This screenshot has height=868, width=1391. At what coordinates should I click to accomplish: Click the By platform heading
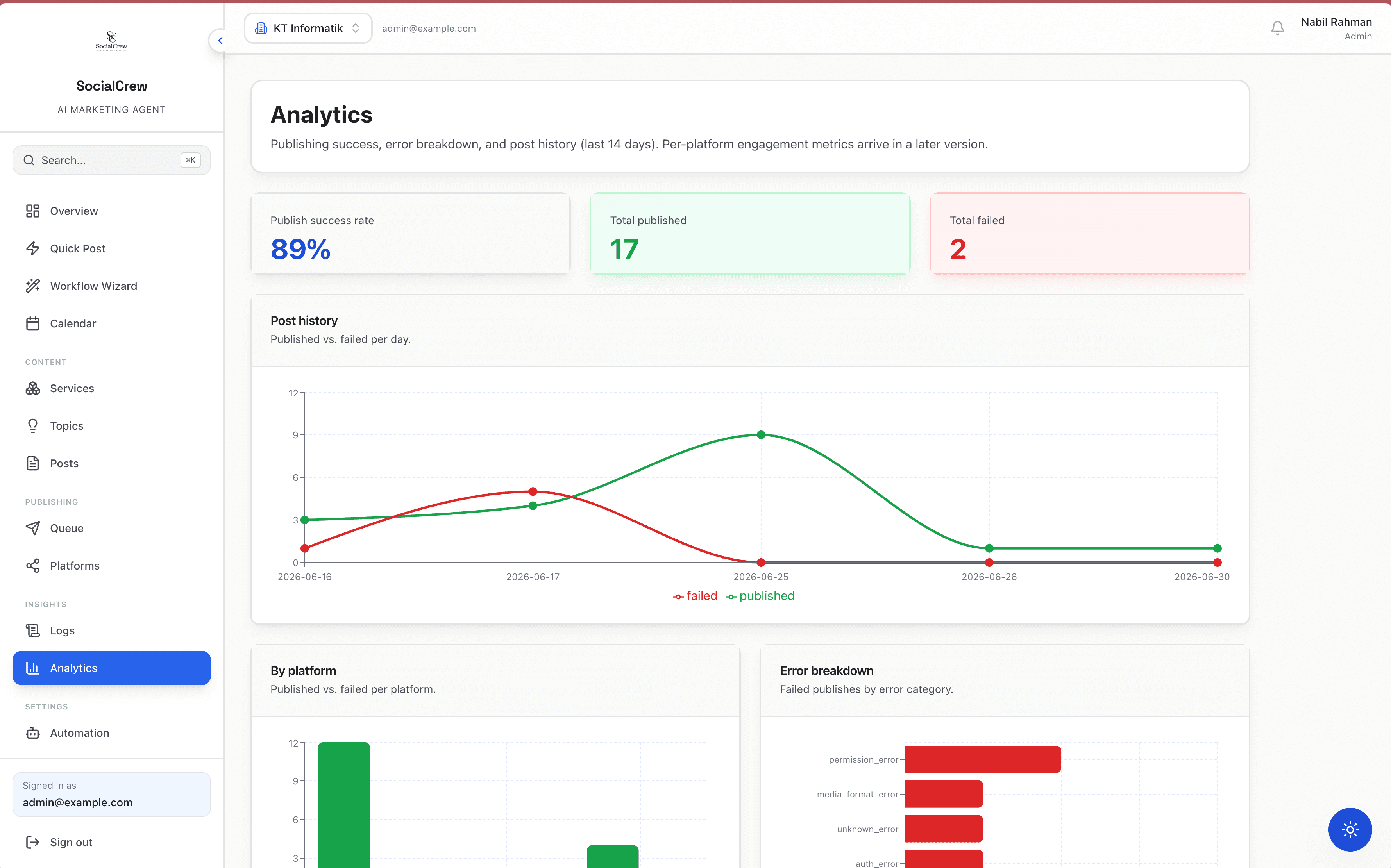[x=303, y=670]
